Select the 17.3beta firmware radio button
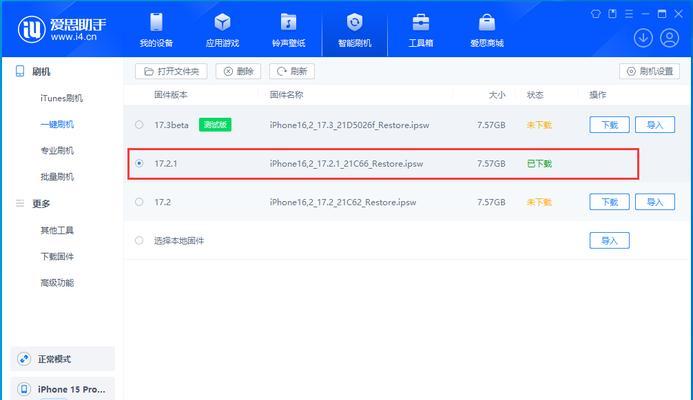The width and height of the screenshot is (693, 400). click(x=139, y=125)
